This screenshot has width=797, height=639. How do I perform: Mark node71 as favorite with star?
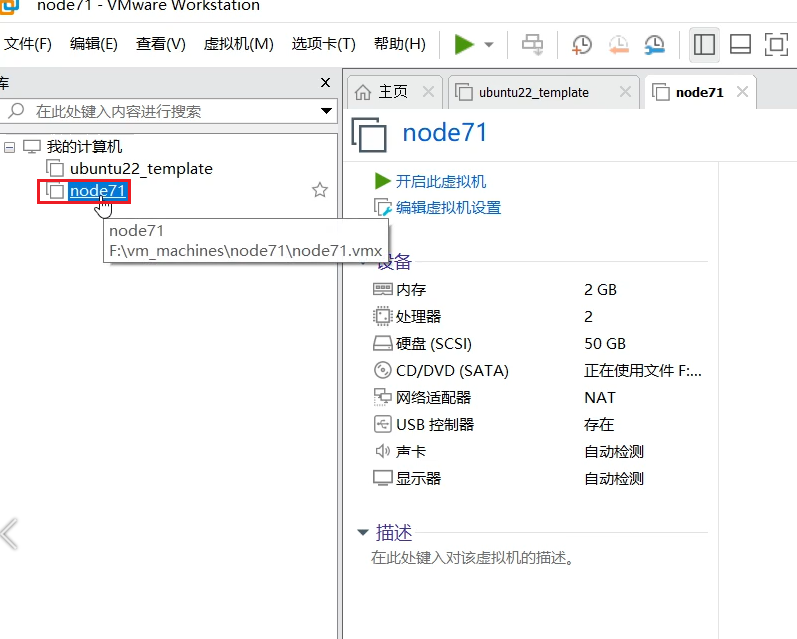(x=320, y=190)
